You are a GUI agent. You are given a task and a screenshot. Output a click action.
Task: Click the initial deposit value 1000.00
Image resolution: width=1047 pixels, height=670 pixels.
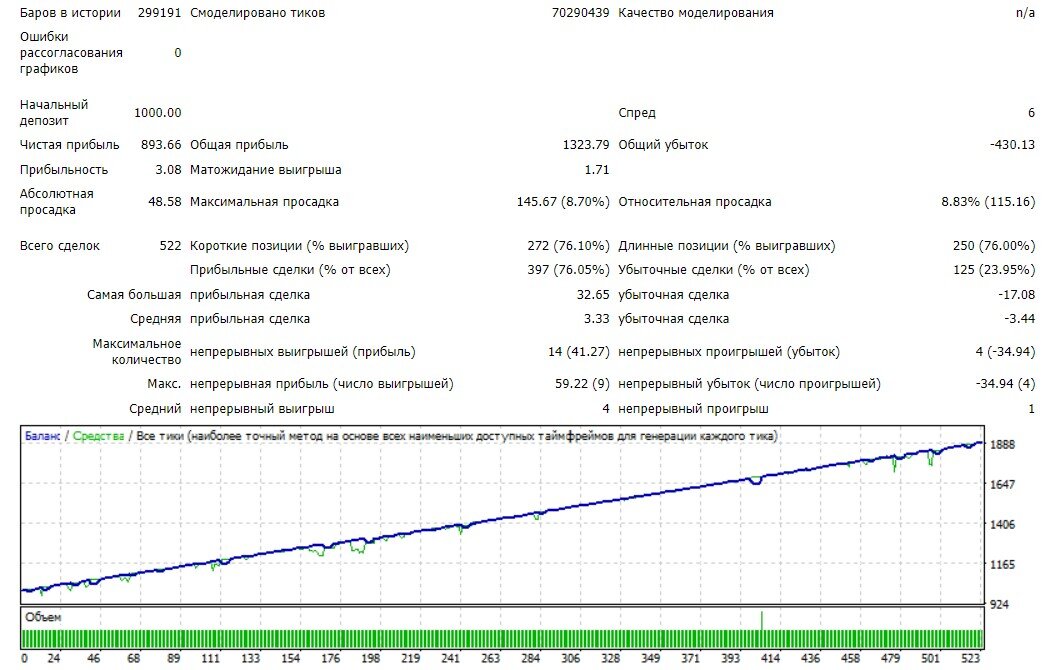coord(158,113)
